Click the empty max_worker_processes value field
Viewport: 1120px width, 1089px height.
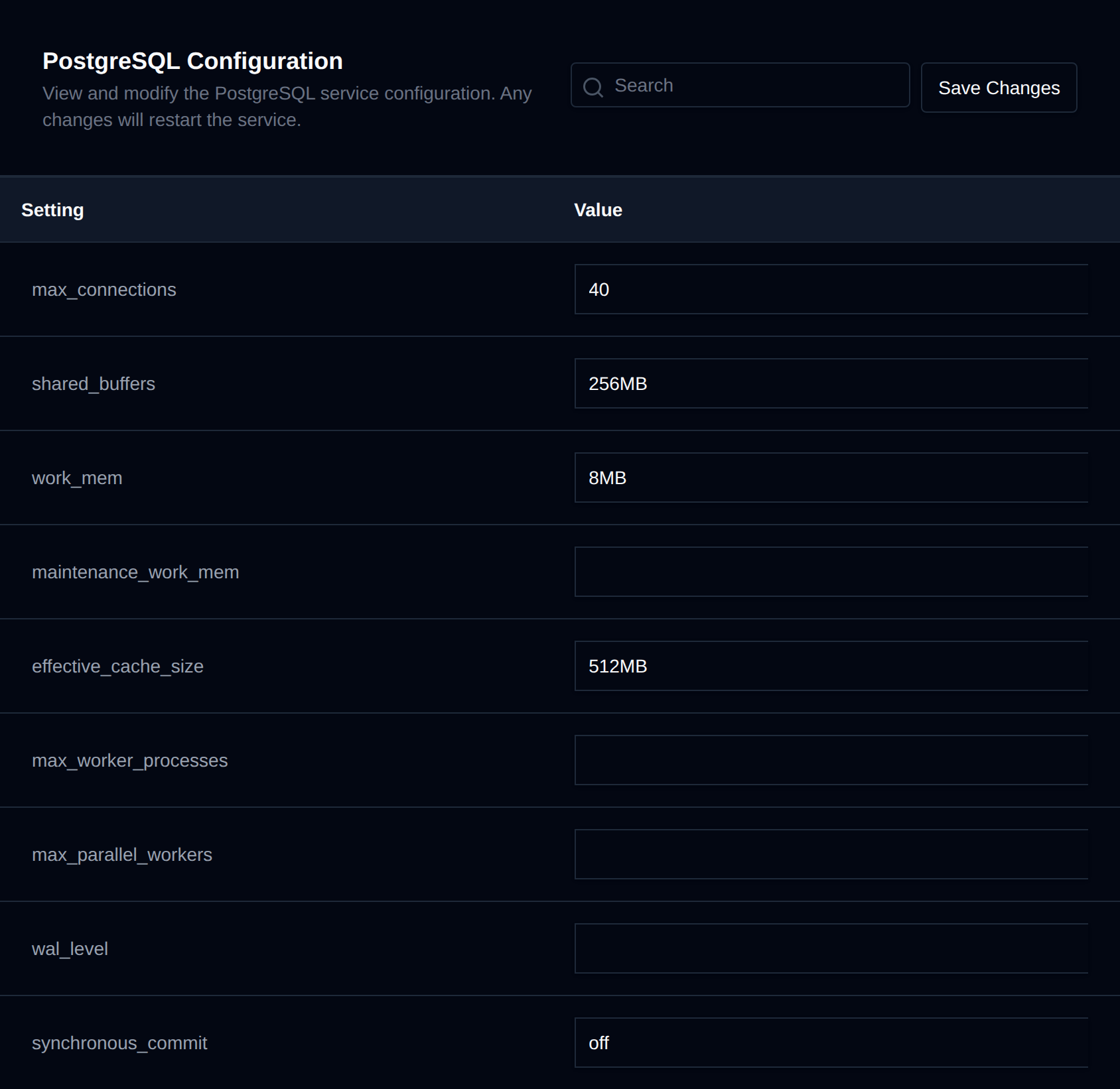(x=831, y=760)
